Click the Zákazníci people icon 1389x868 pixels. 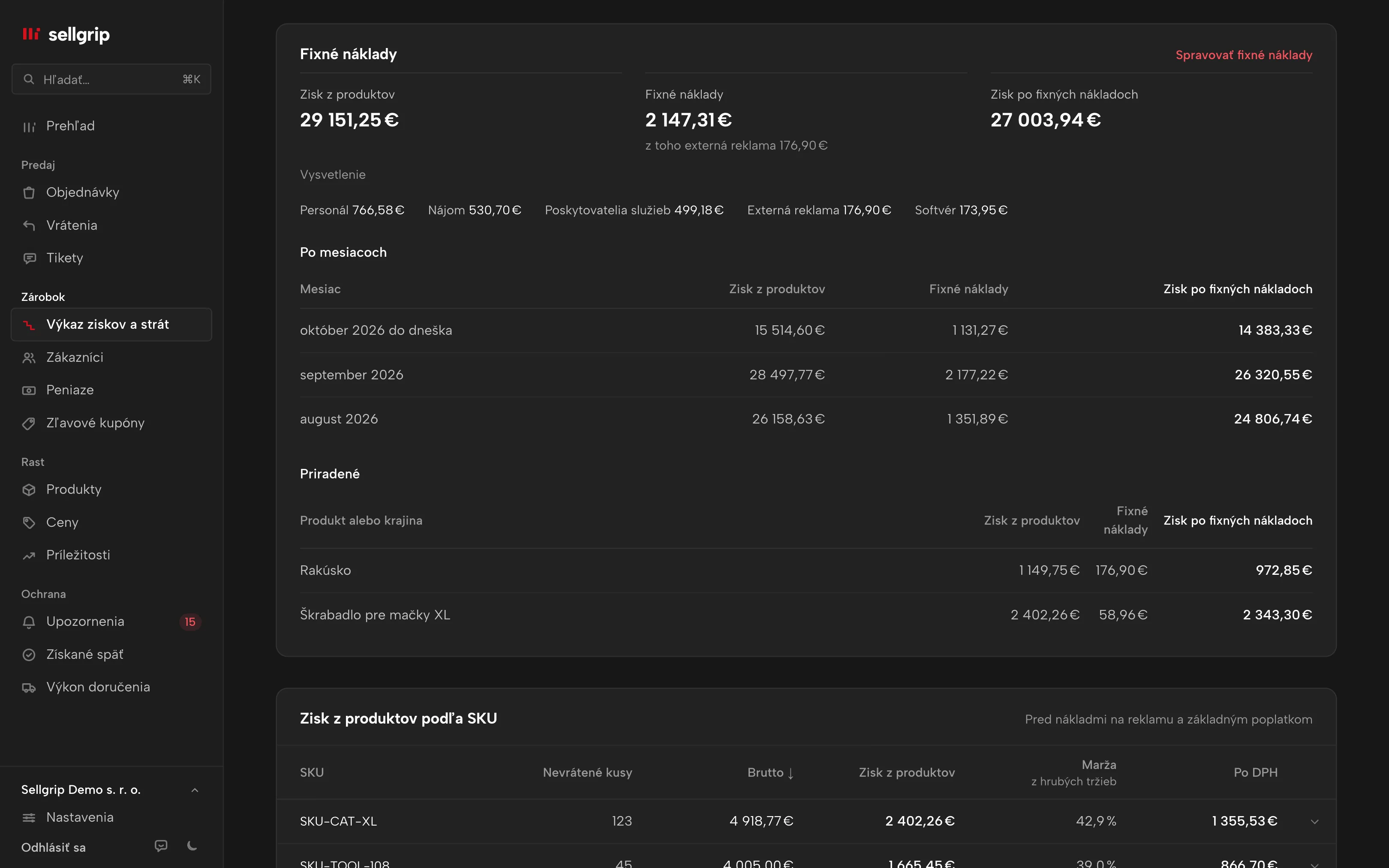click(29, 357)
